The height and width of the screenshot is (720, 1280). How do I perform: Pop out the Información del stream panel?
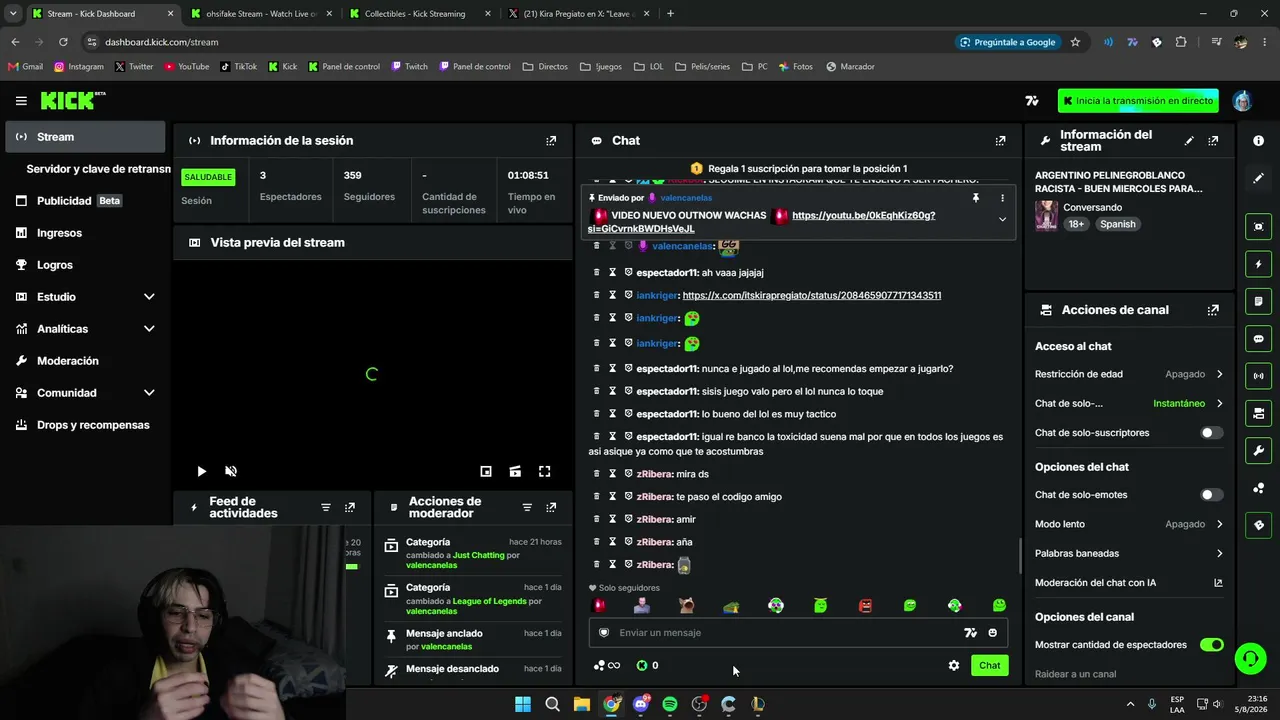tap(1213, 141)
